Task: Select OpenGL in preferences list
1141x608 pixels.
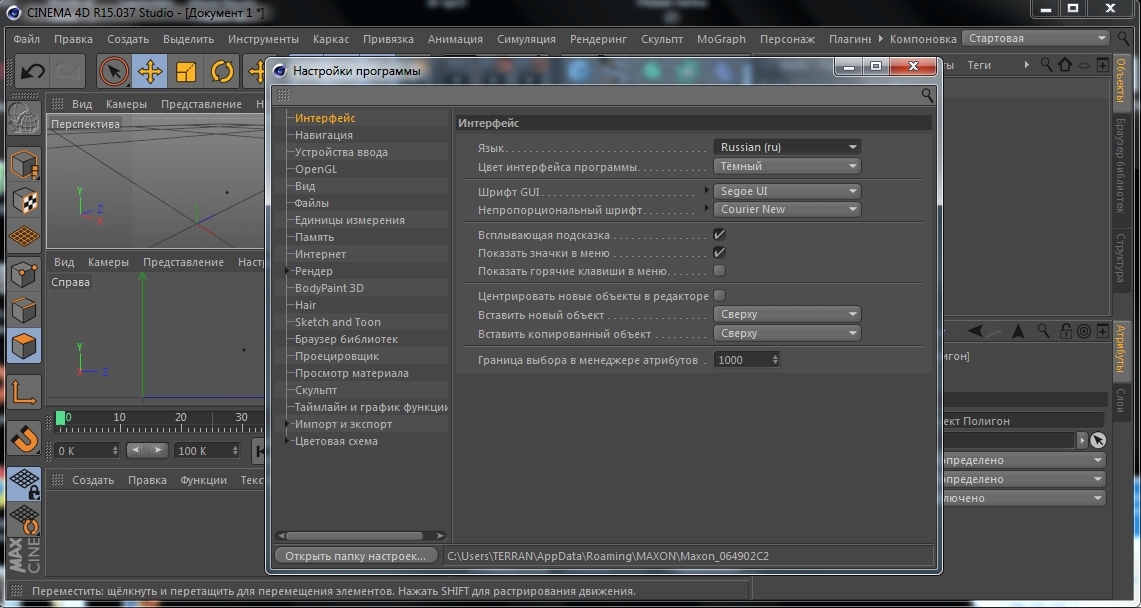Action: point(316,169)
